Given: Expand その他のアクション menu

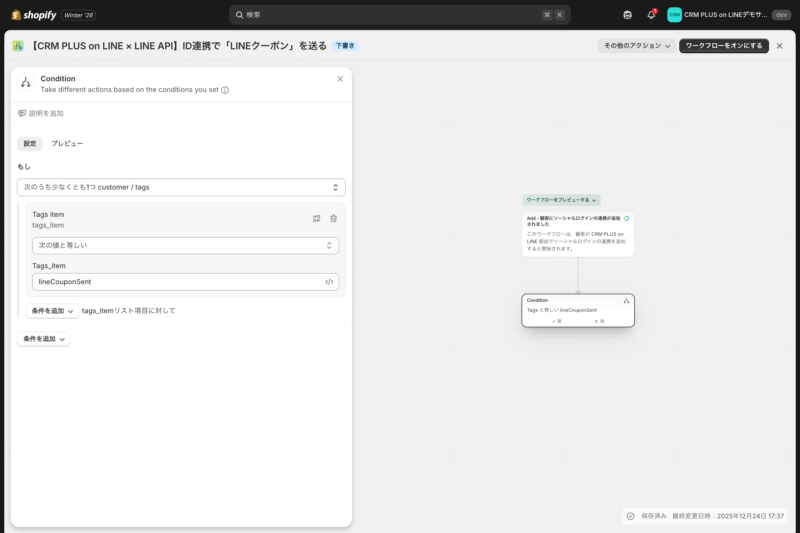Looking at the screenshot, I should click(636, 46).
